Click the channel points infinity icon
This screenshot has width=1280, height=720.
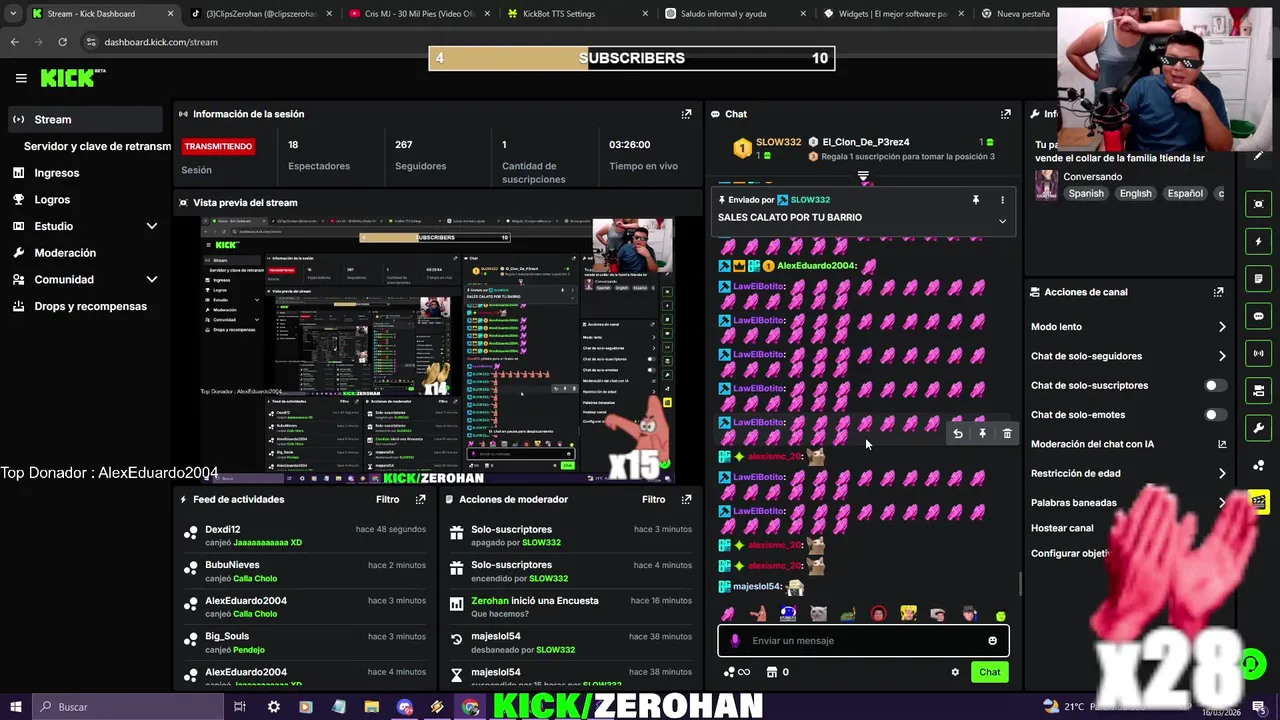736,672
